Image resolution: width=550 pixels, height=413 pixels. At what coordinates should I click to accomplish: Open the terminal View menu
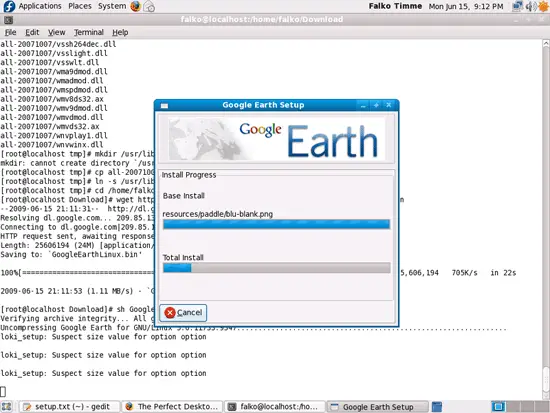56,32
